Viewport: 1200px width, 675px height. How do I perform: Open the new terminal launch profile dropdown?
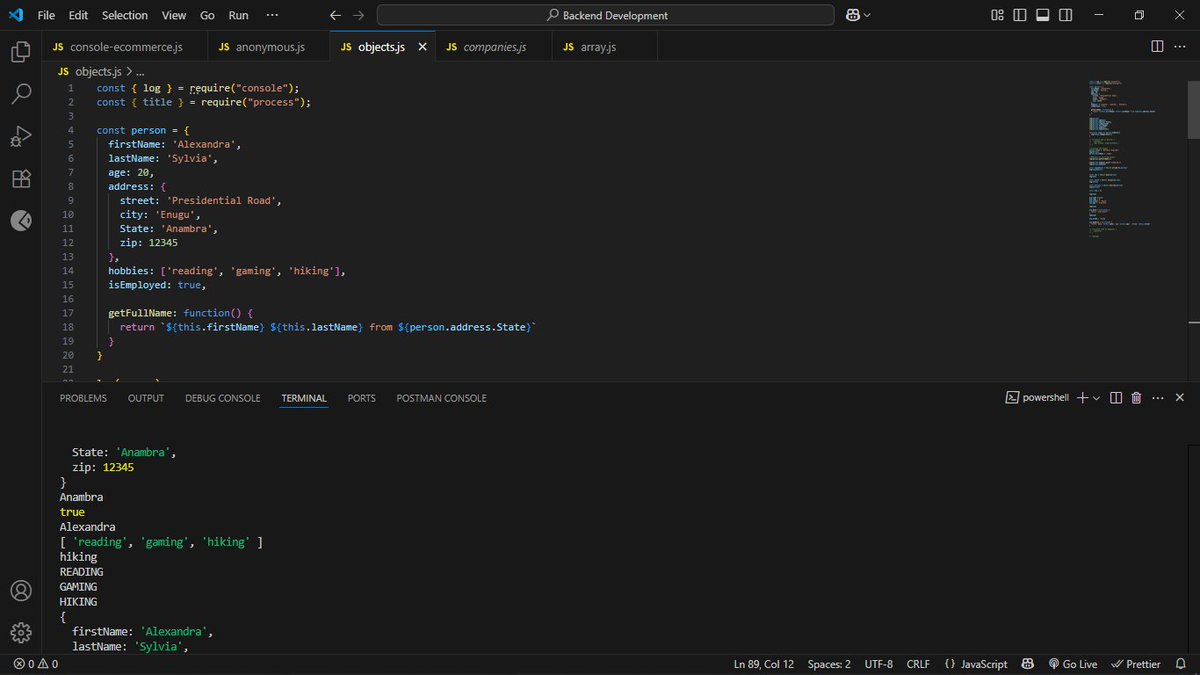tap(1096, 398)
